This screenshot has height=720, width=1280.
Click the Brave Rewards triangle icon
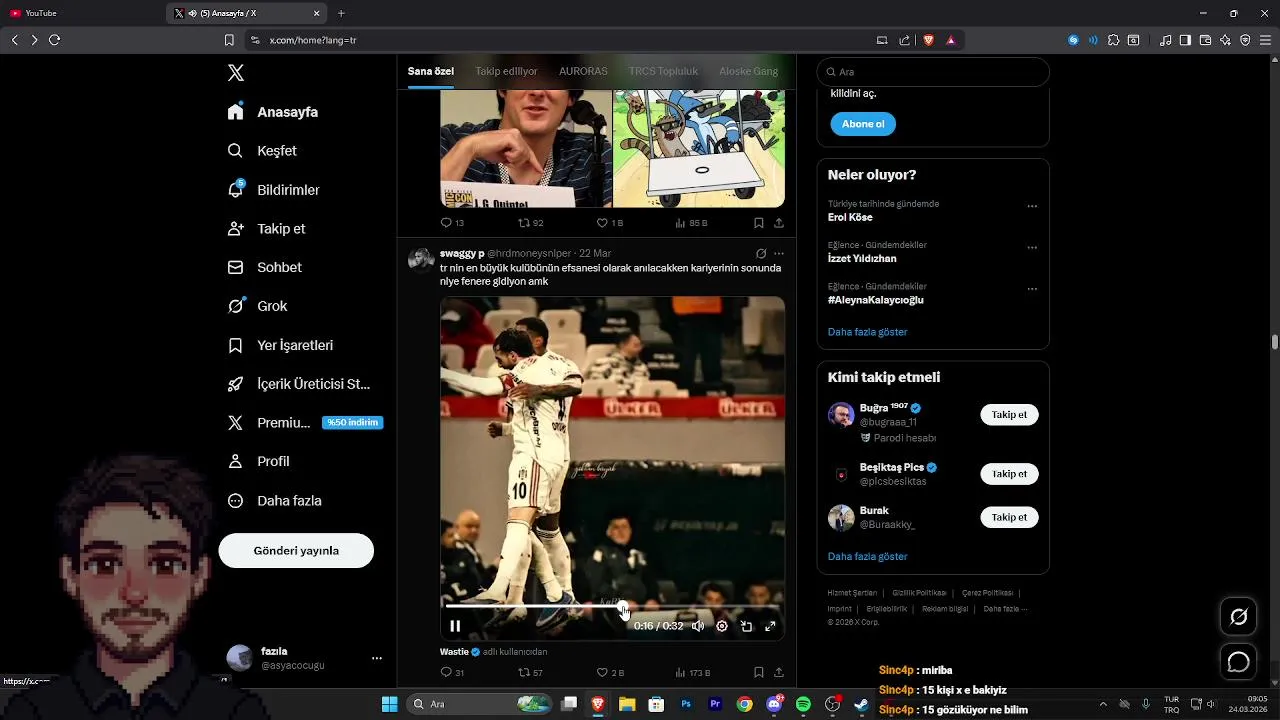951,40
